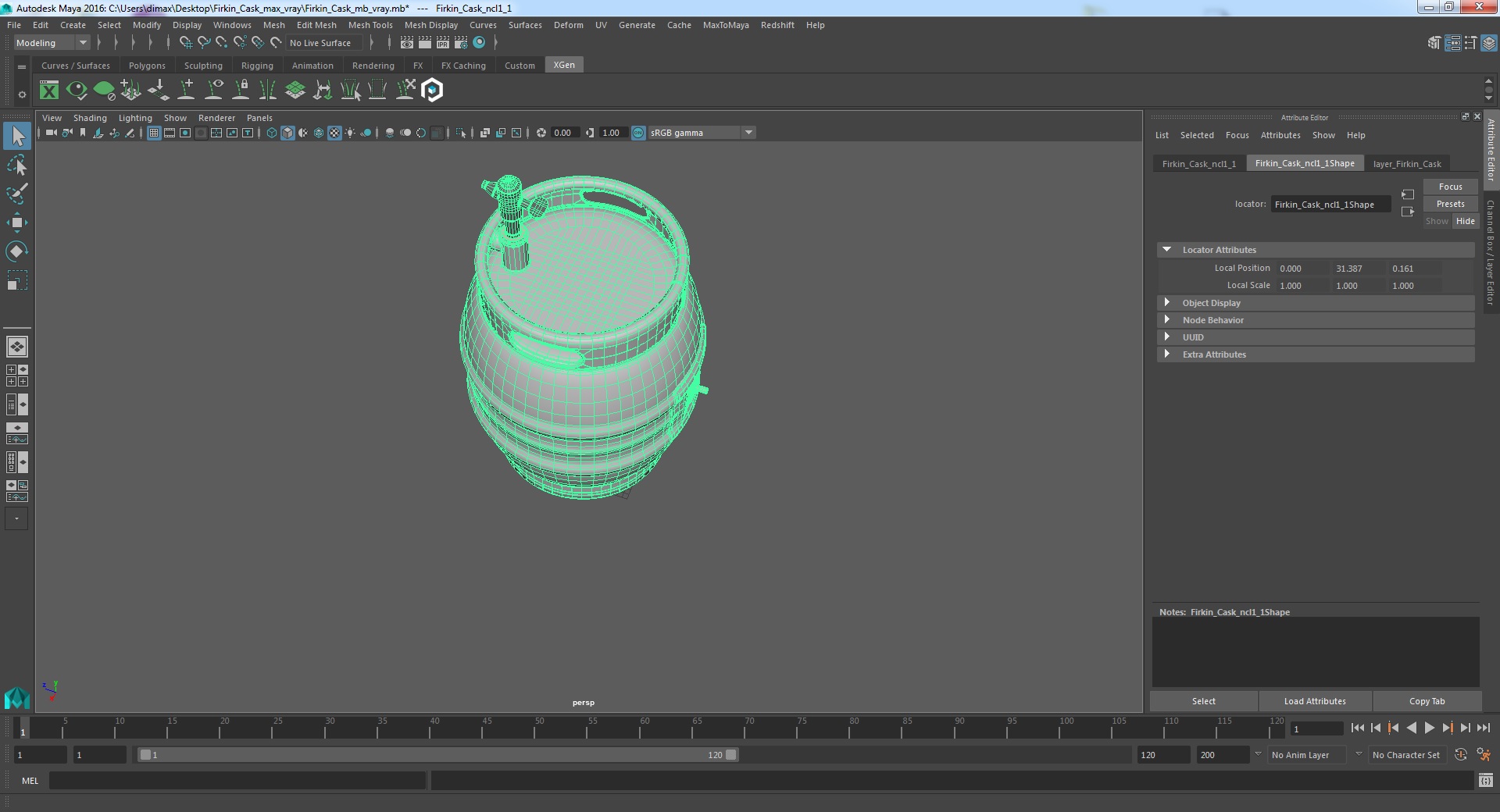
Task: Choose the Move tool
Action: 17,223
